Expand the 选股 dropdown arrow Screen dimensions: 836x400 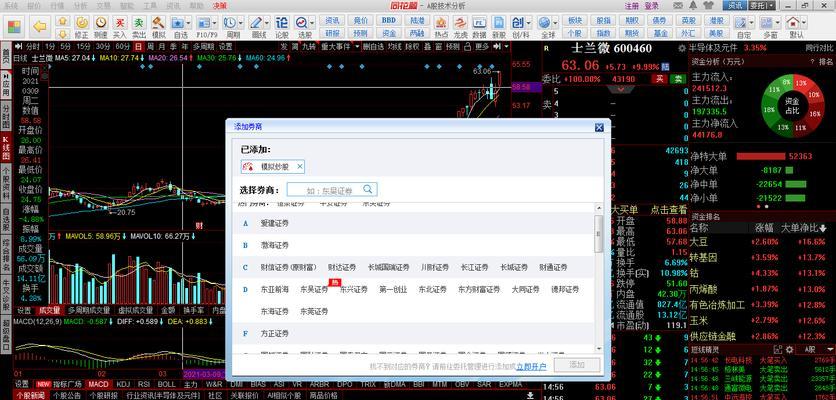[312, 23]
